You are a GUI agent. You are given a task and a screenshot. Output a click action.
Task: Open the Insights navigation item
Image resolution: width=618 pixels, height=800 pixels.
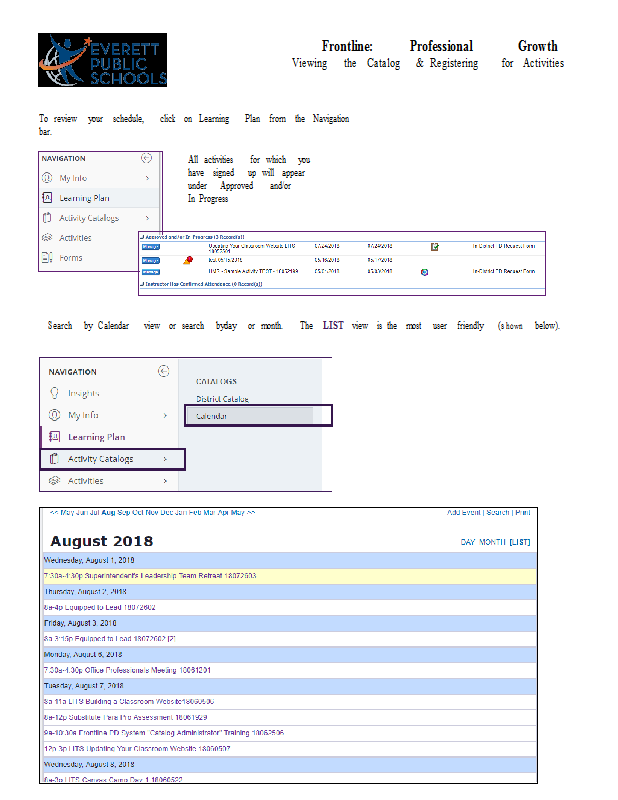[x=84, y=393]
